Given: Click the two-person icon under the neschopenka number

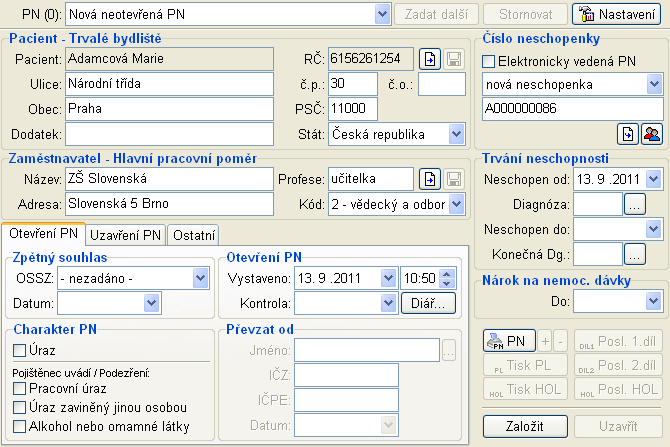Looking at the screenshot, I should click(652, 134).
